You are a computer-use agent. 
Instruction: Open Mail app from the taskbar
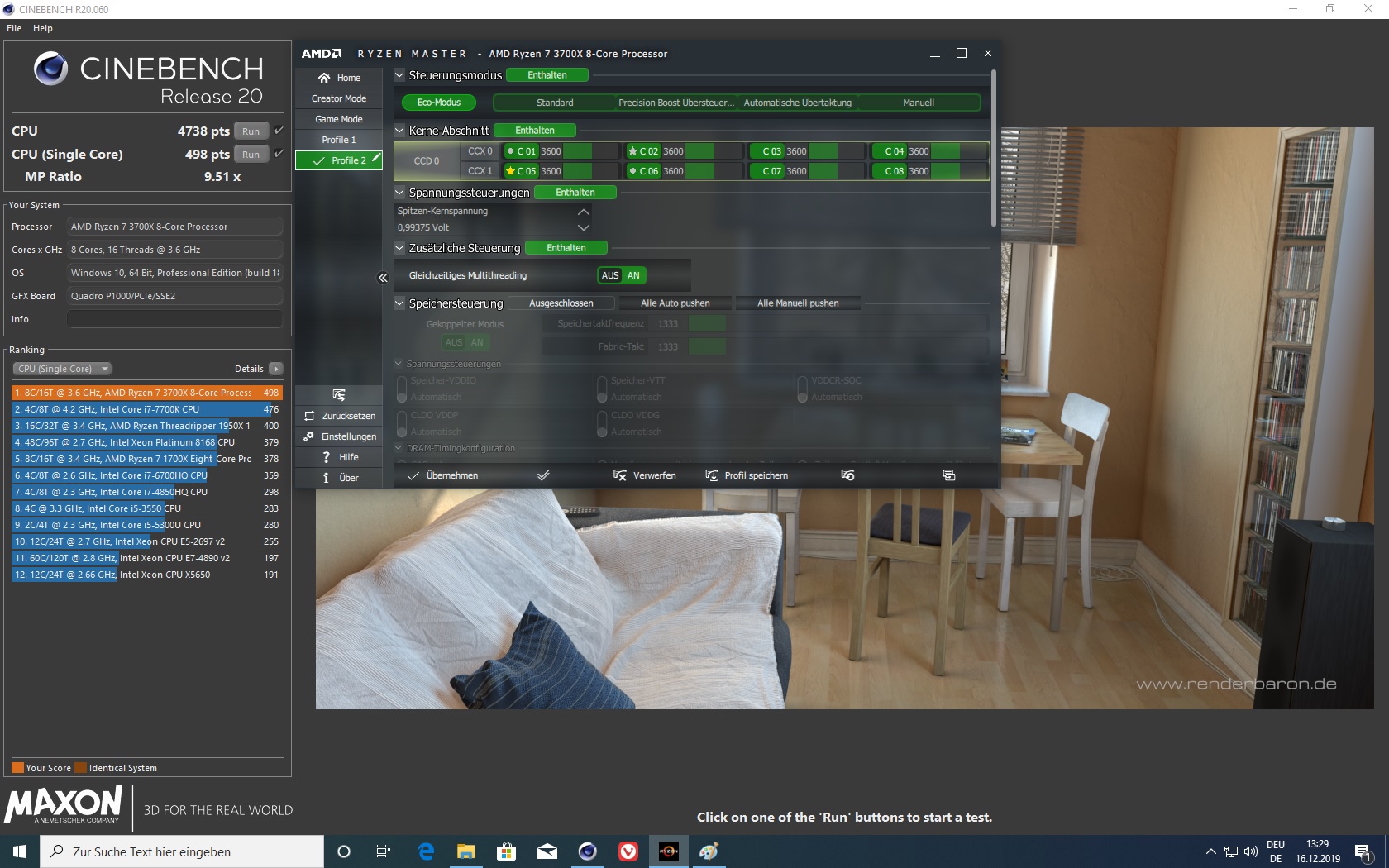pos(547,851)
